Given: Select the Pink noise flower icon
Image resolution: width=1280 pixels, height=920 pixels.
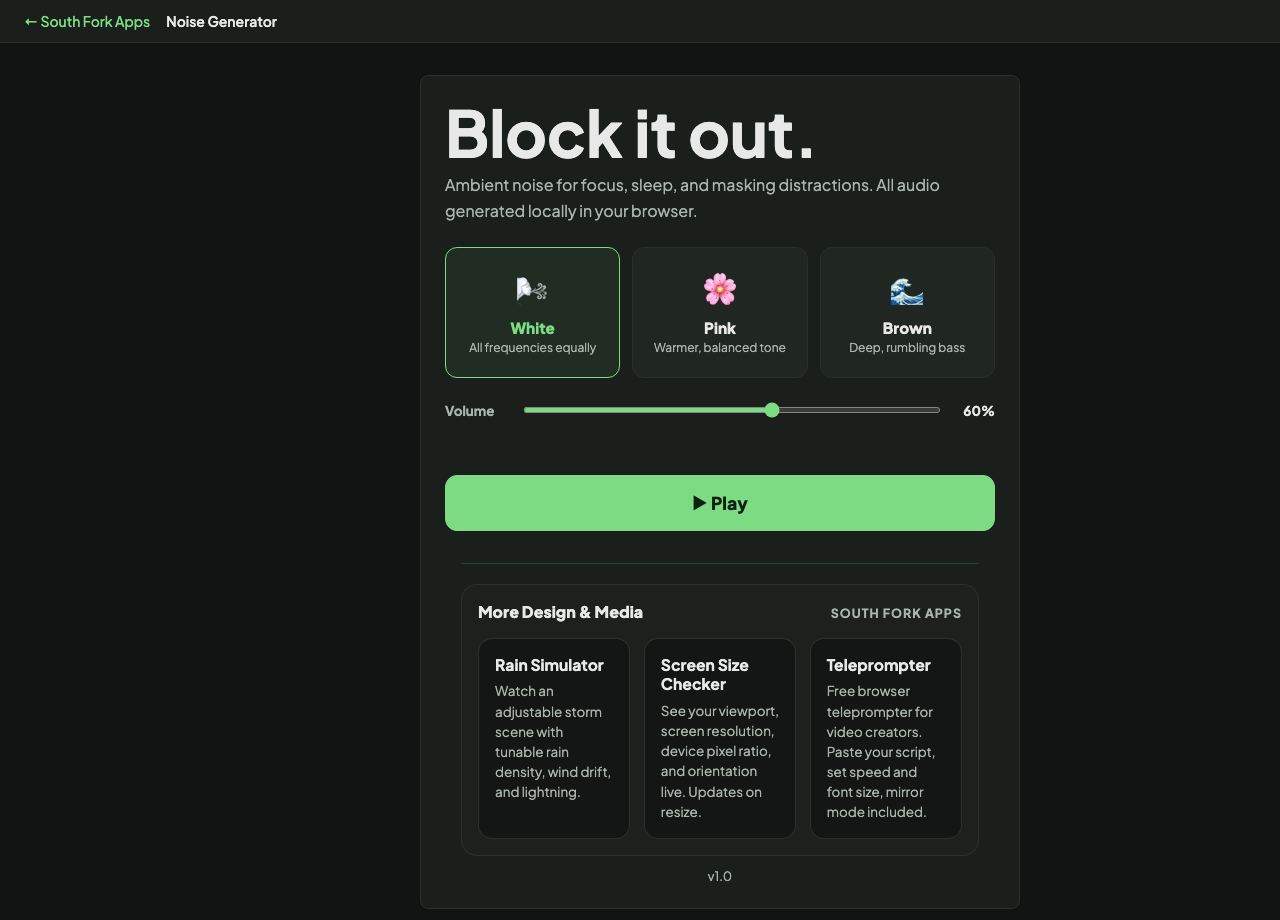Looking at the screenshot, I should tap(720, 290).
